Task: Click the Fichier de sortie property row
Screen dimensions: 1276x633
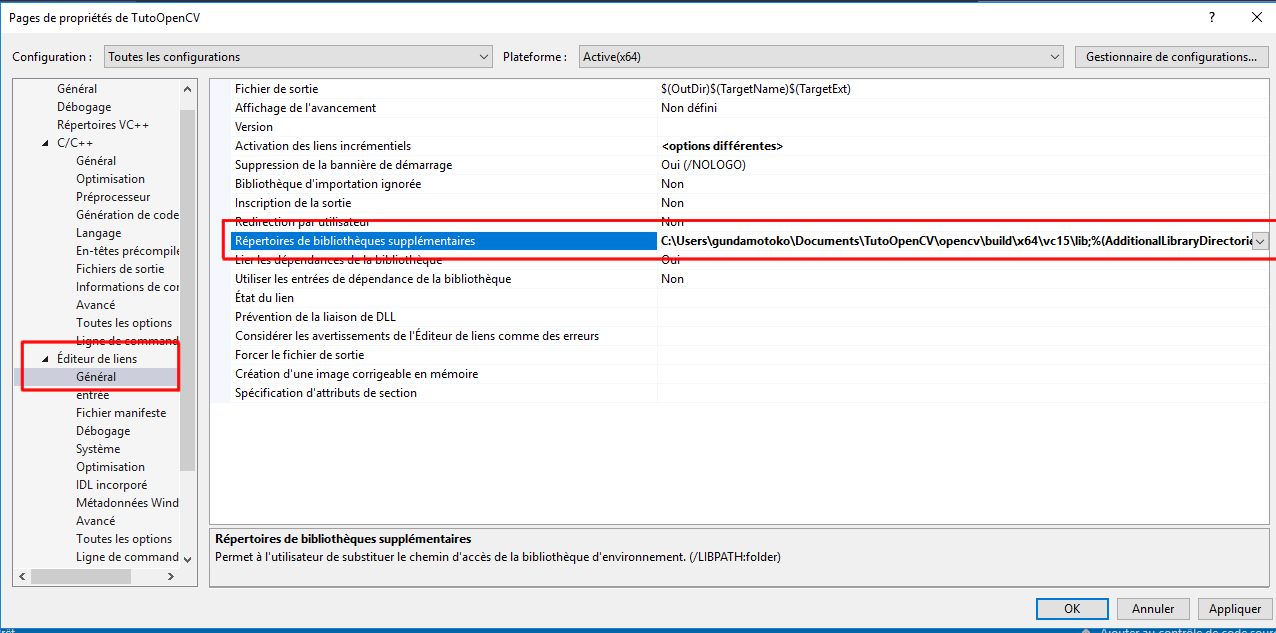Action: click(x=276, y=89)
